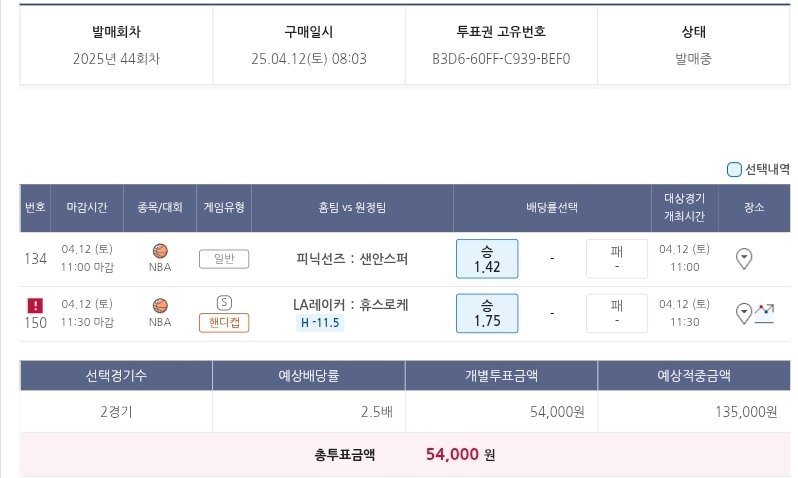Select 승 1.42 for 피닉선즈 game
The image size is (798, 478).
tap(487, 259)
